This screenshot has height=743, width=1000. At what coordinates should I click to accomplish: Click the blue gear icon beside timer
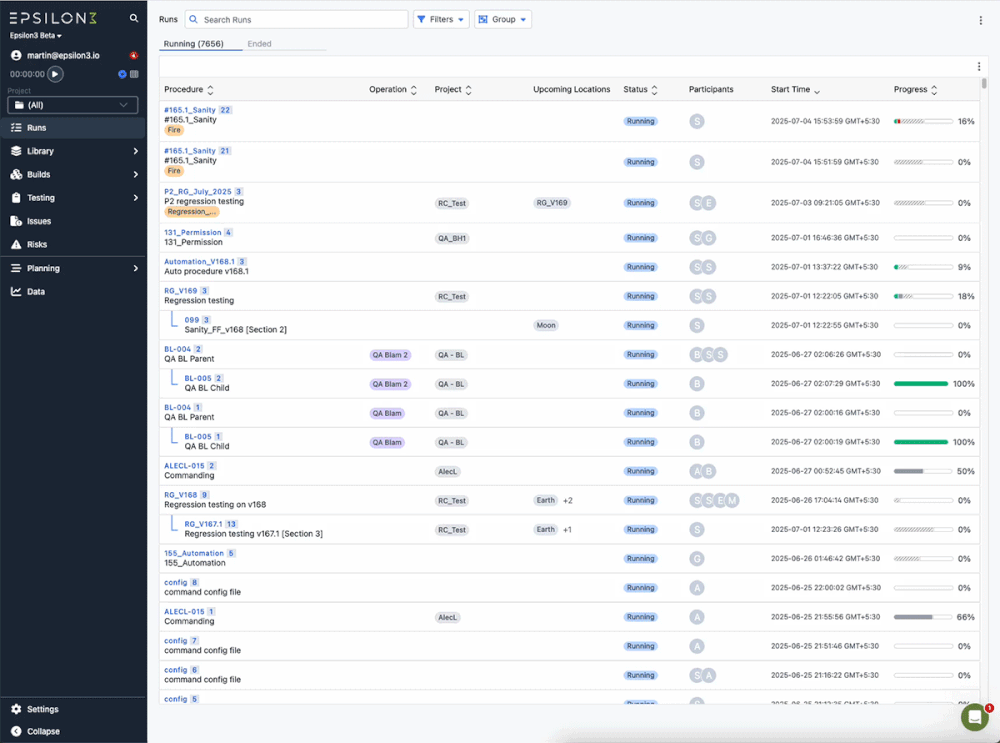122,74
